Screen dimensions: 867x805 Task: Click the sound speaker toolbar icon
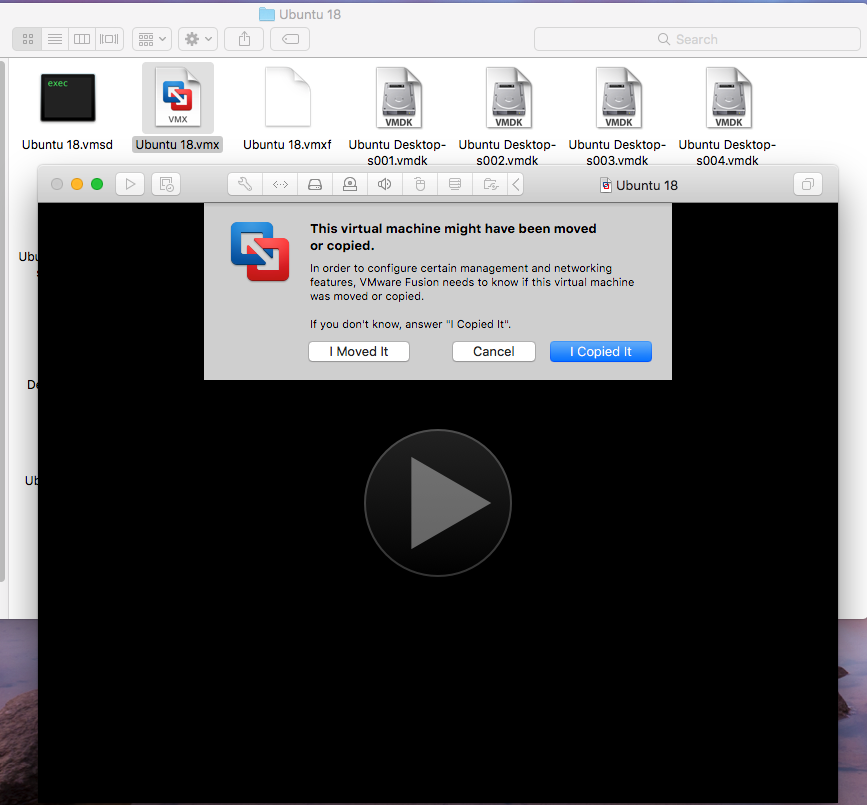385,184
